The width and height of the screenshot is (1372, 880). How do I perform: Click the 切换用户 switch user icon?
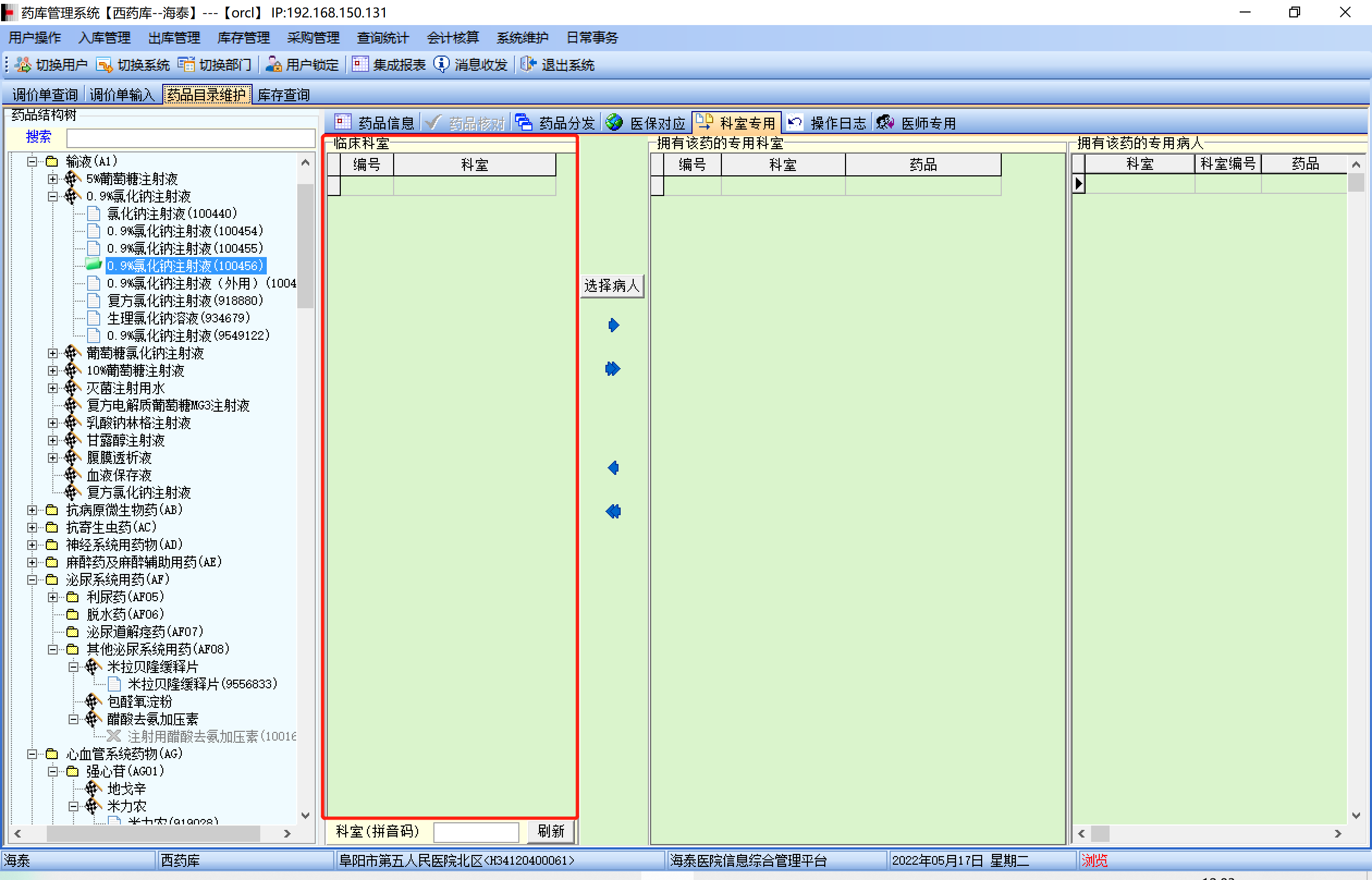point(23,65)
